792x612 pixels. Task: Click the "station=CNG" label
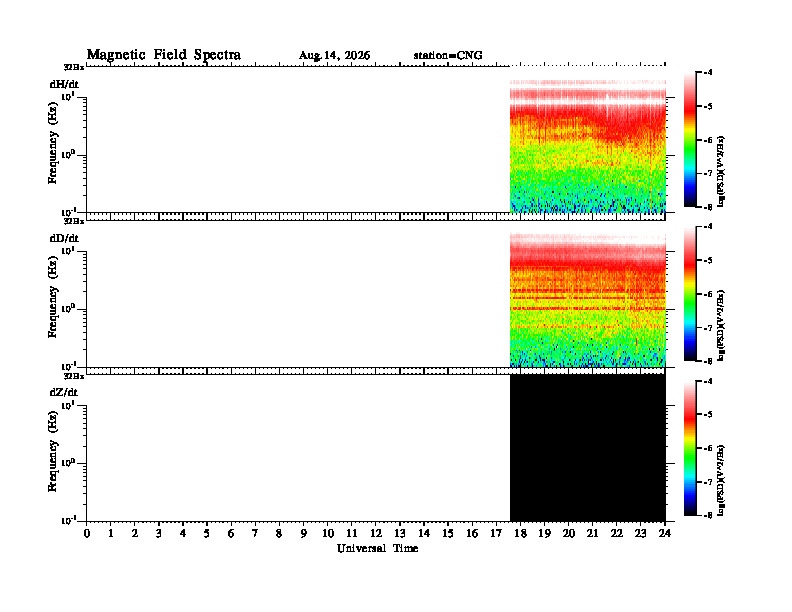tap(448, 55)
